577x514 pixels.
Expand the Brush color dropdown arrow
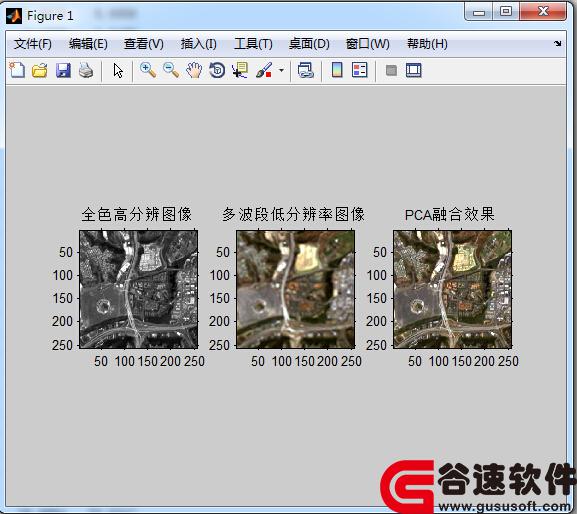pos(282,70)
